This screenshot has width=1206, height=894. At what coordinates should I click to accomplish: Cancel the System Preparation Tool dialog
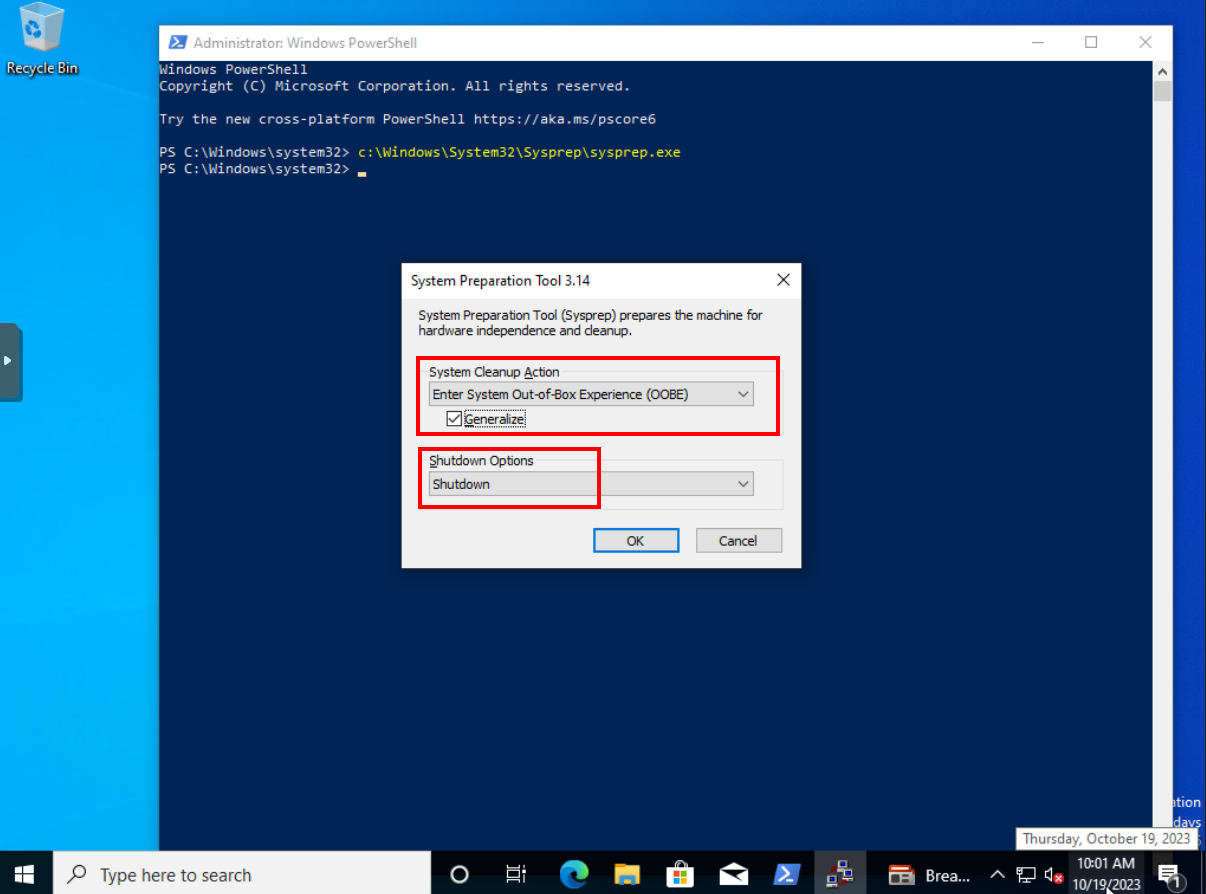738,540
